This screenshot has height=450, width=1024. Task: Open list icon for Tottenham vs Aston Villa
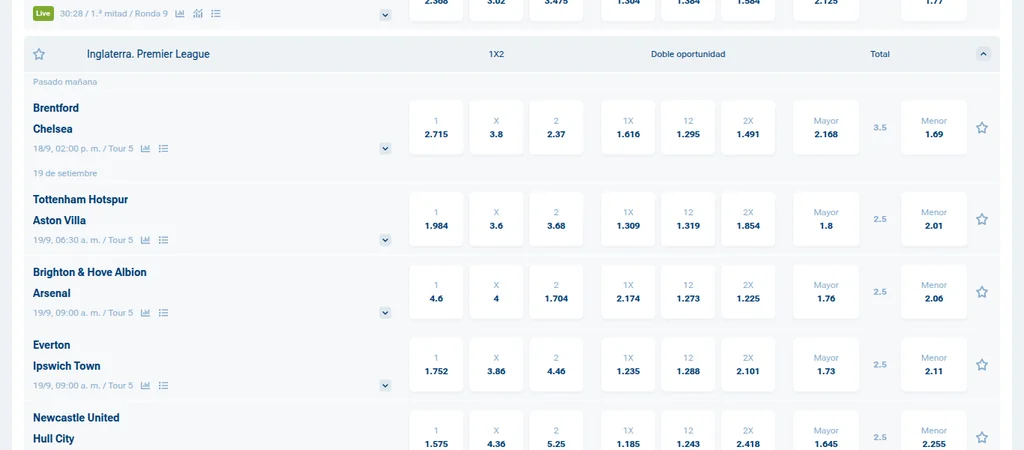pos(163,240)
